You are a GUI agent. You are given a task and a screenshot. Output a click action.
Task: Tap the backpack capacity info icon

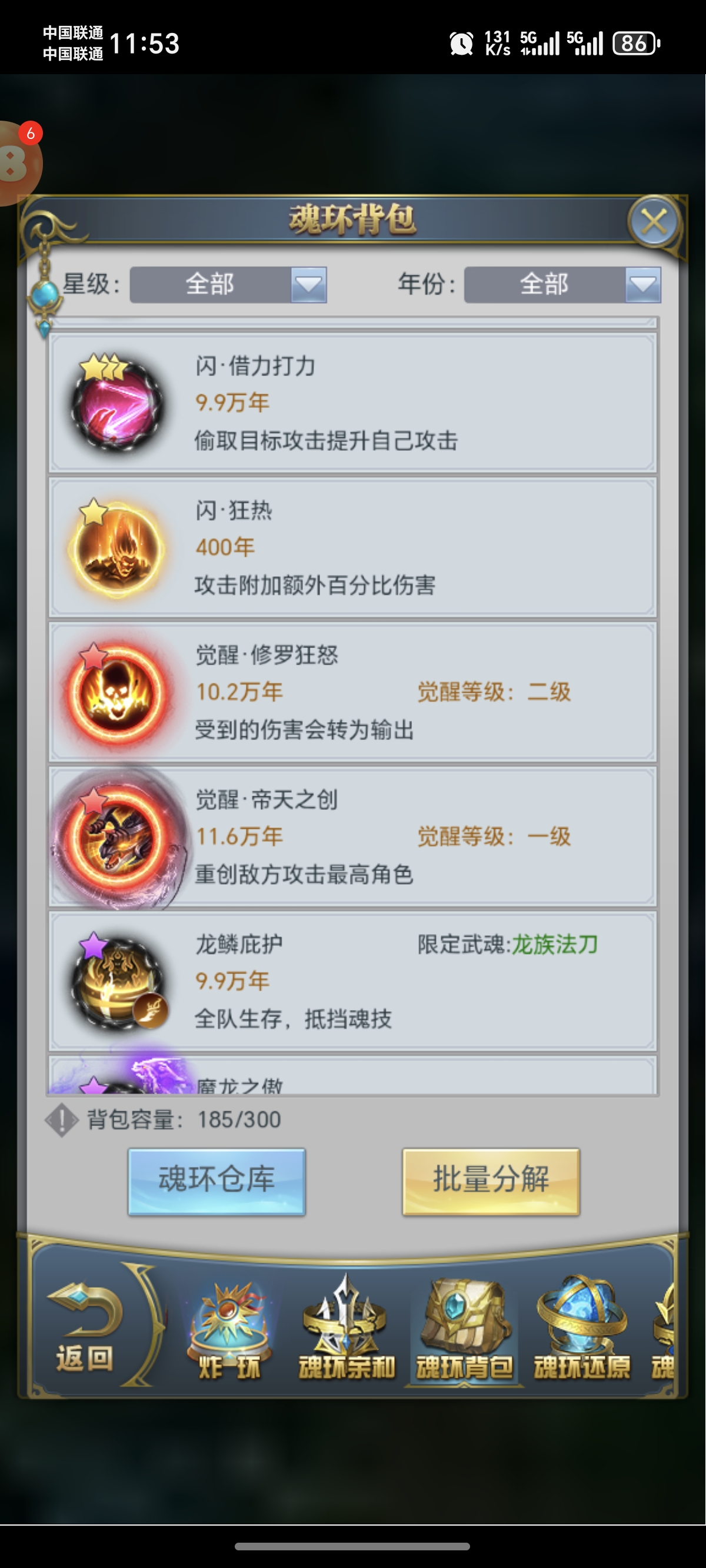coord(61,1119)
